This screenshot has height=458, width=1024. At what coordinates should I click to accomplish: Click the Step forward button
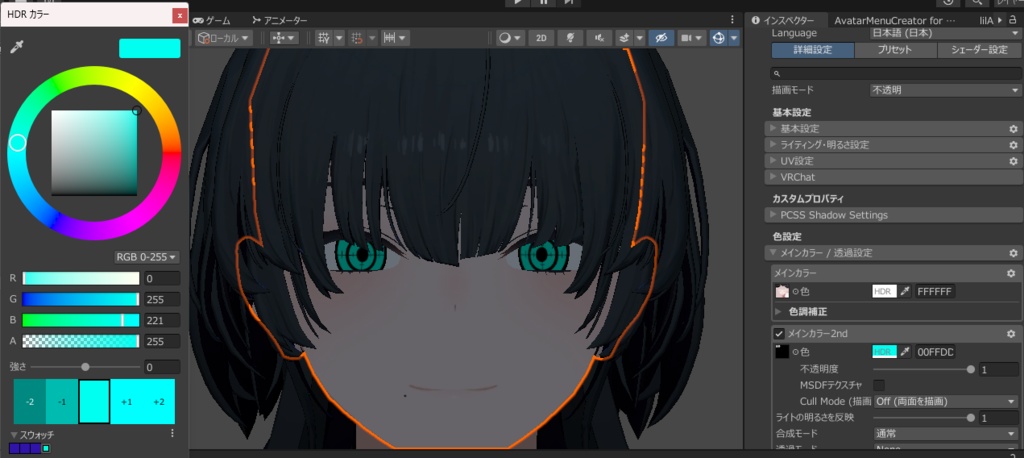[x=569, y=3]
